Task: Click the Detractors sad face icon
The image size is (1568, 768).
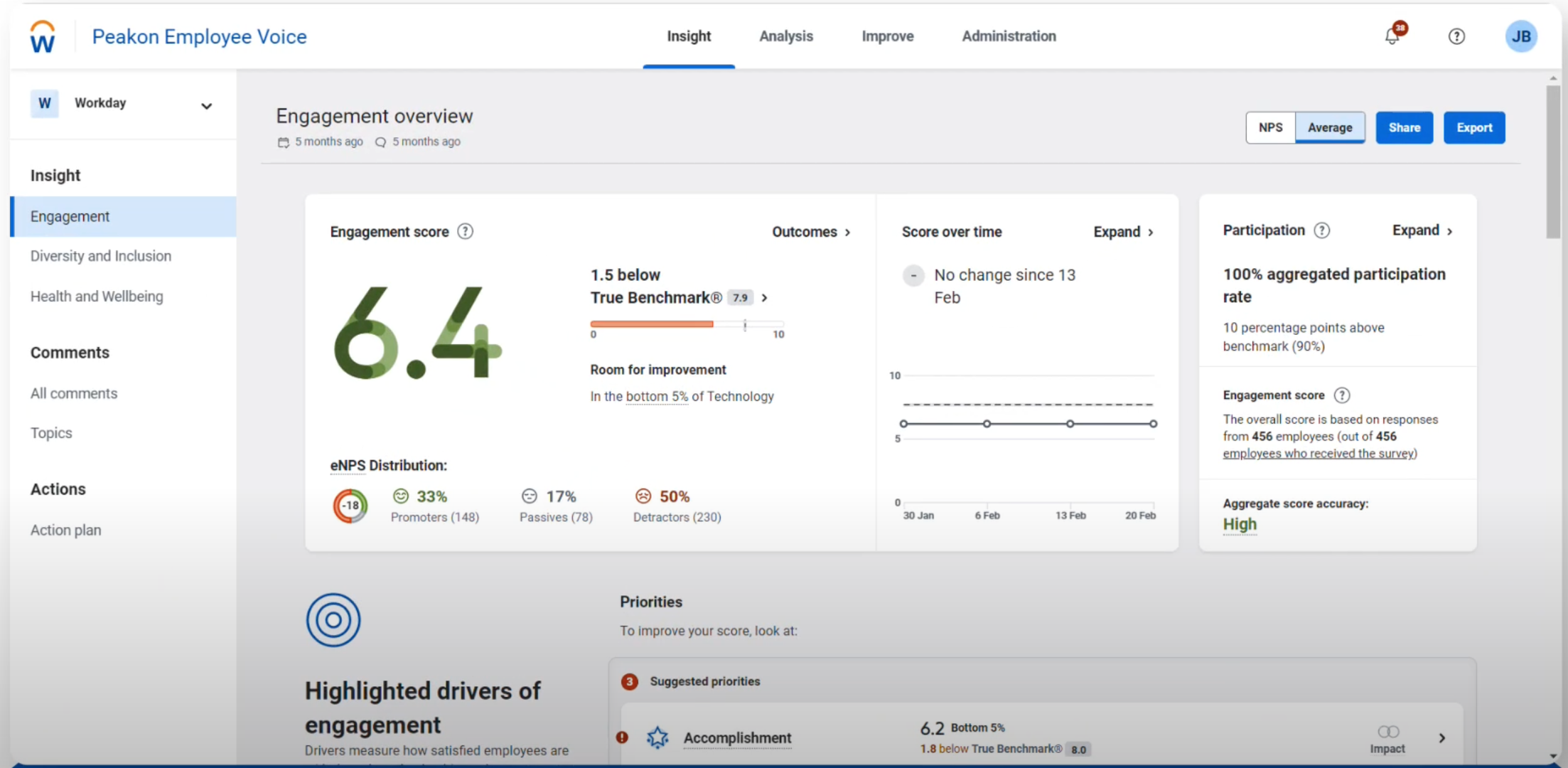Action: coord(643,496)
